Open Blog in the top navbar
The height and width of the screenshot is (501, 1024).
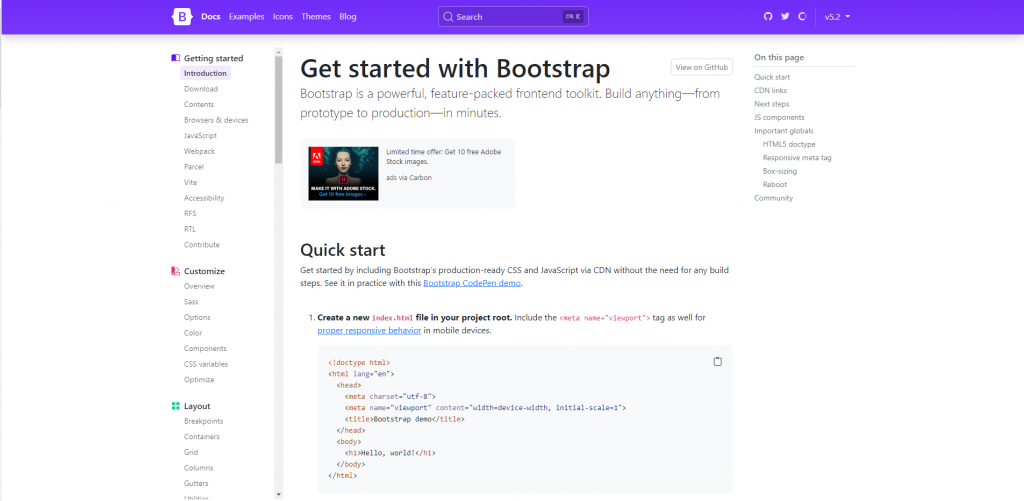[x=348, y=16]
